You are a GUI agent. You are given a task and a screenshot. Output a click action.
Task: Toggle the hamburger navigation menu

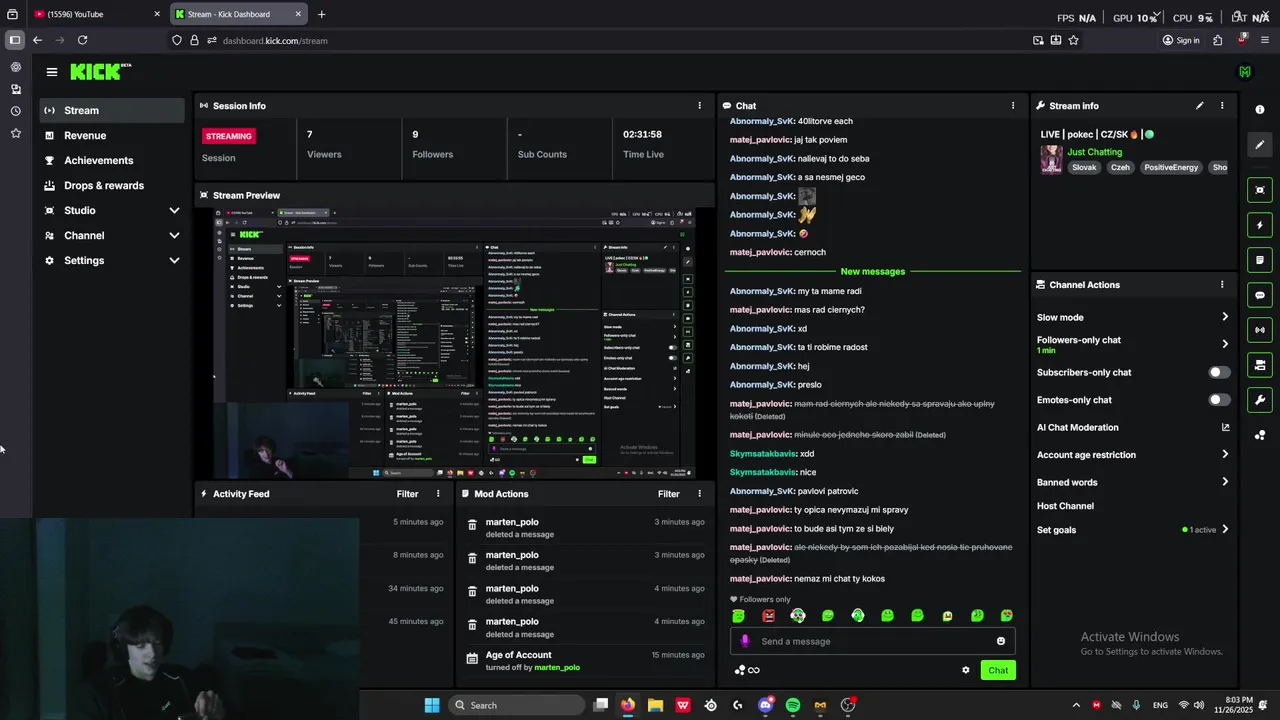click(x=52, y=72)
